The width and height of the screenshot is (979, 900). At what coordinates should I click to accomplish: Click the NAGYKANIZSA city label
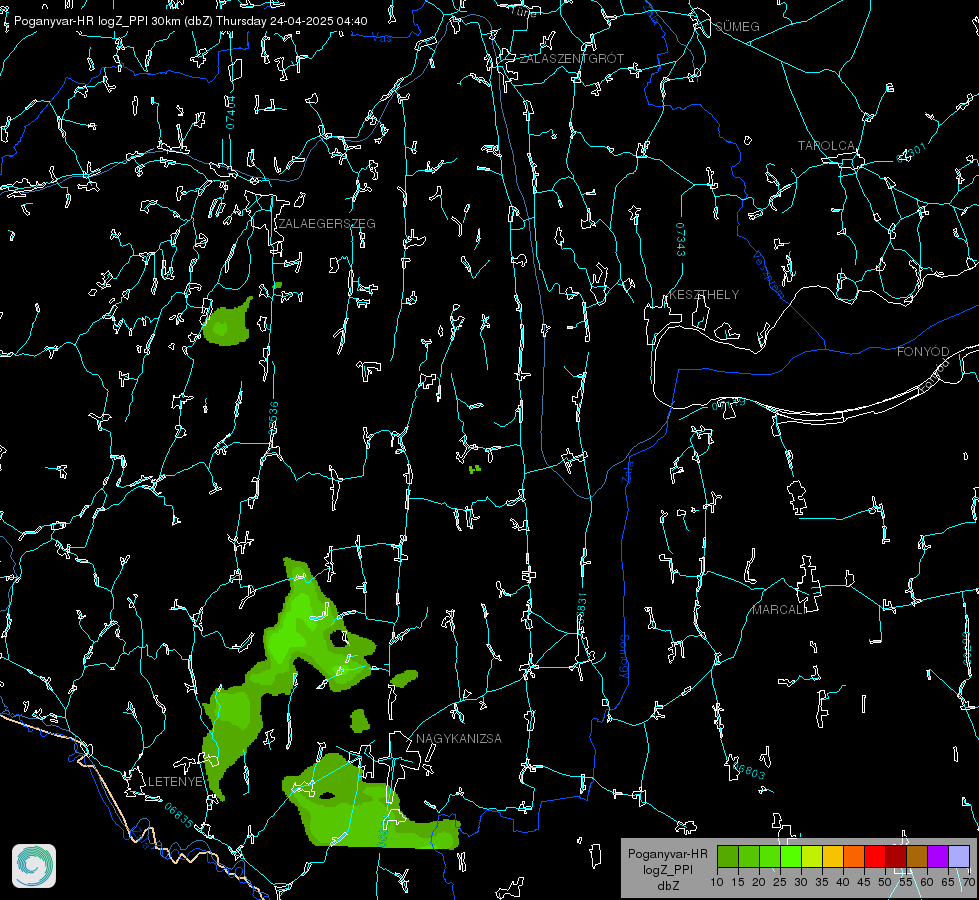pyautogui.click(x=459, y=739)
